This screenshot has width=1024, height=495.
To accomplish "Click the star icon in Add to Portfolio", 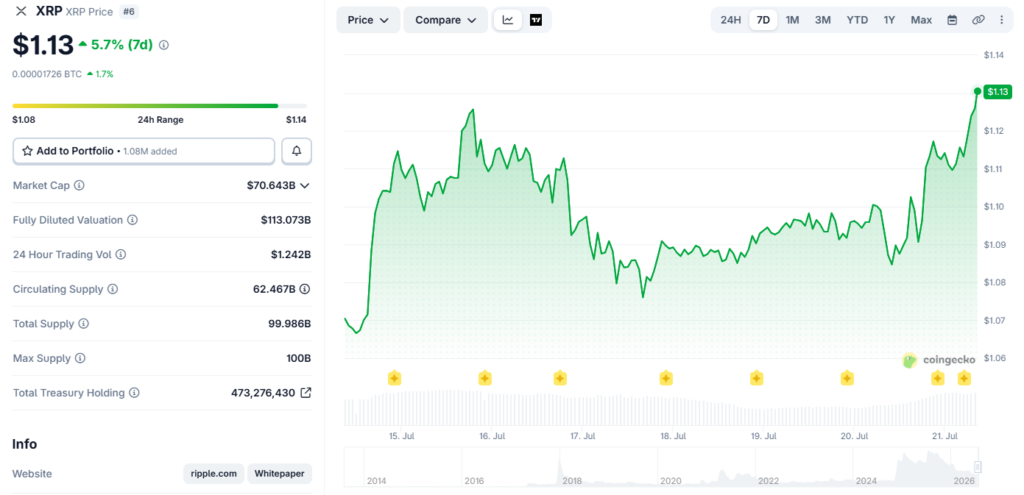I will [27, 151].
